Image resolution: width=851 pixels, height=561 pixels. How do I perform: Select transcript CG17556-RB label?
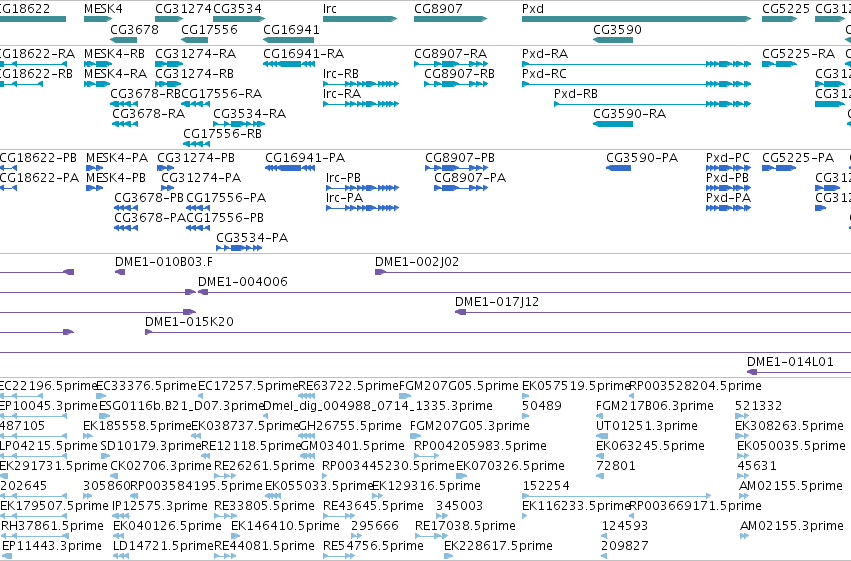[223, 134]
